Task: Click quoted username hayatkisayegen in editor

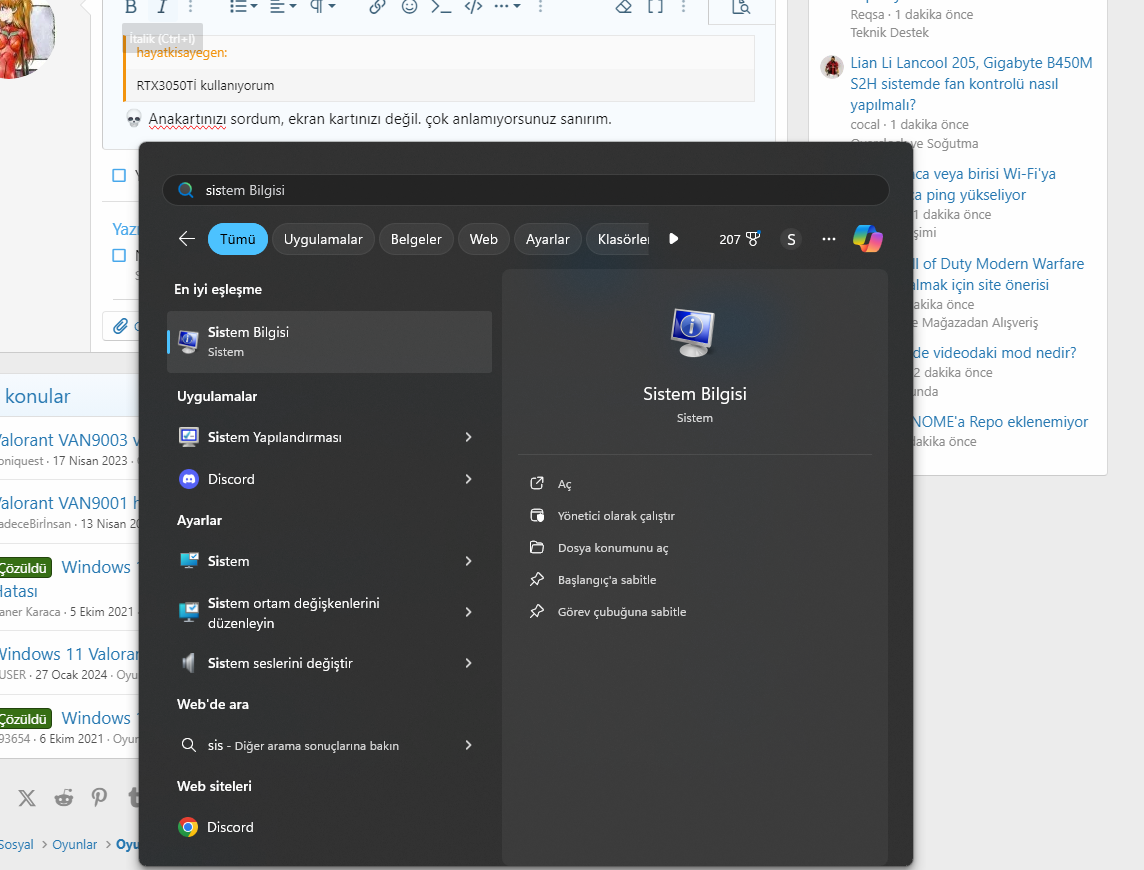Action: [182, 53]
